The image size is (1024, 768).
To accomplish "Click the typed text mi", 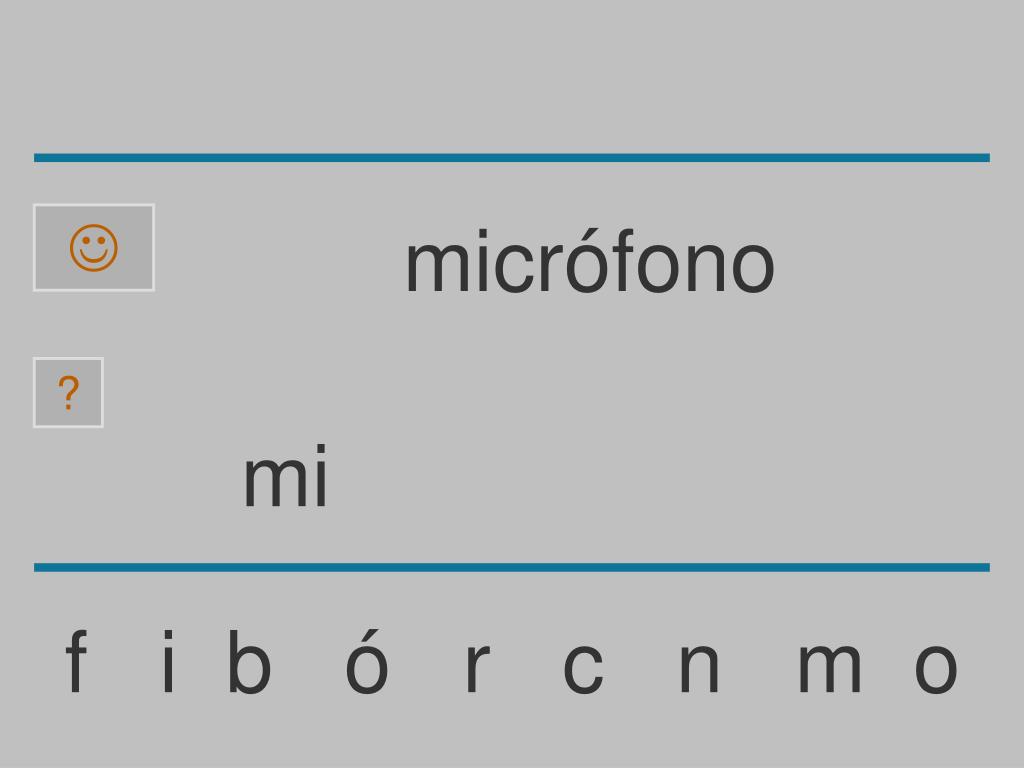I will tap(285, 475).
